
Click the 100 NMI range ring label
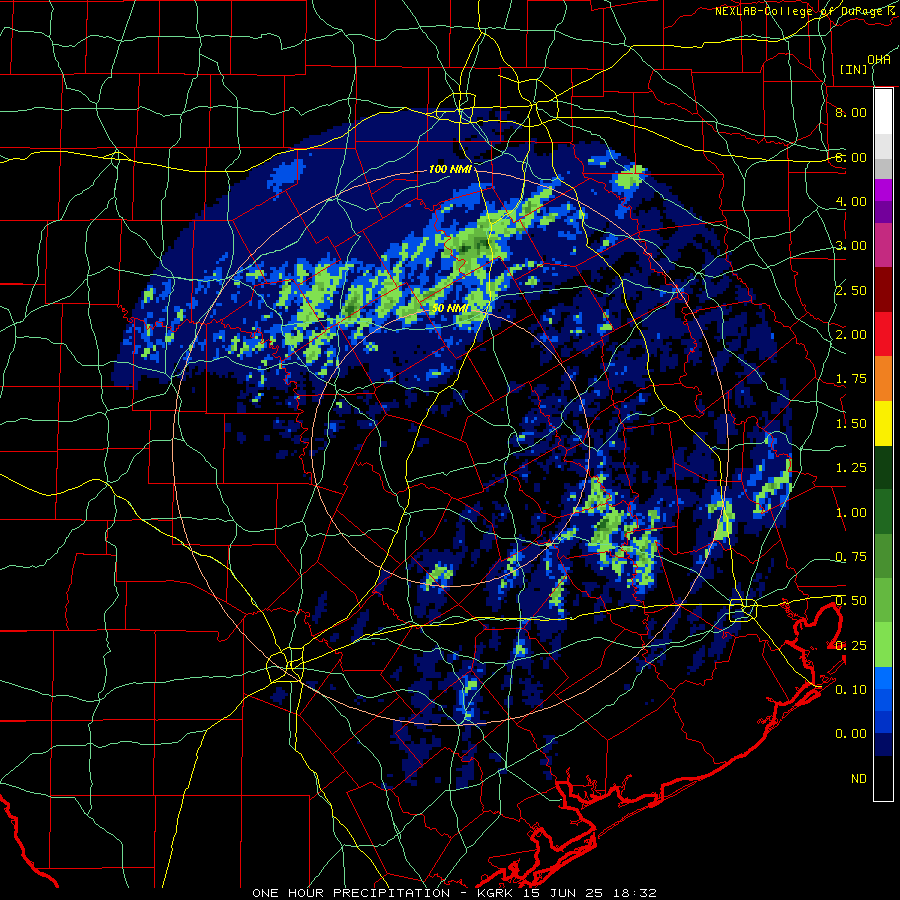tap(450, 169)
